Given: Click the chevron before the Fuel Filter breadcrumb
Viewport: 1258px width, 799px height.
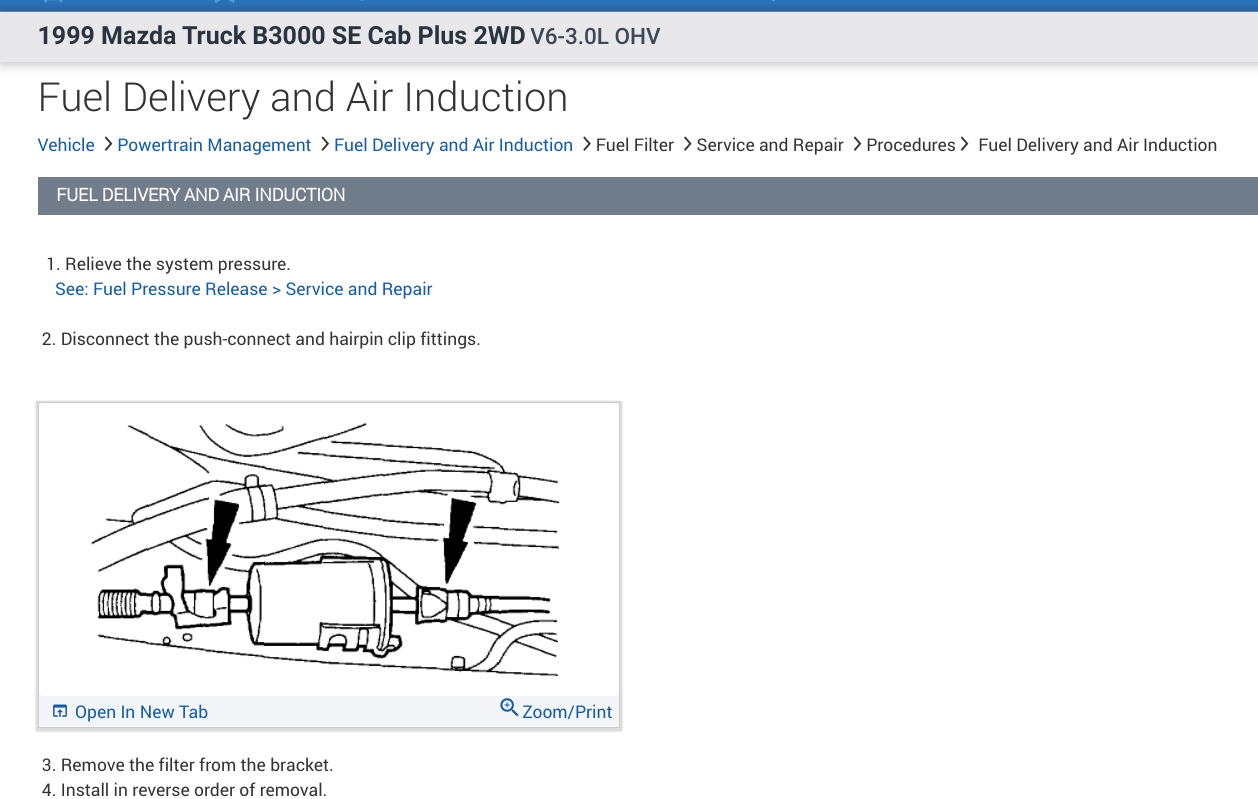Looking at the screenshot, I should (586, 144).
